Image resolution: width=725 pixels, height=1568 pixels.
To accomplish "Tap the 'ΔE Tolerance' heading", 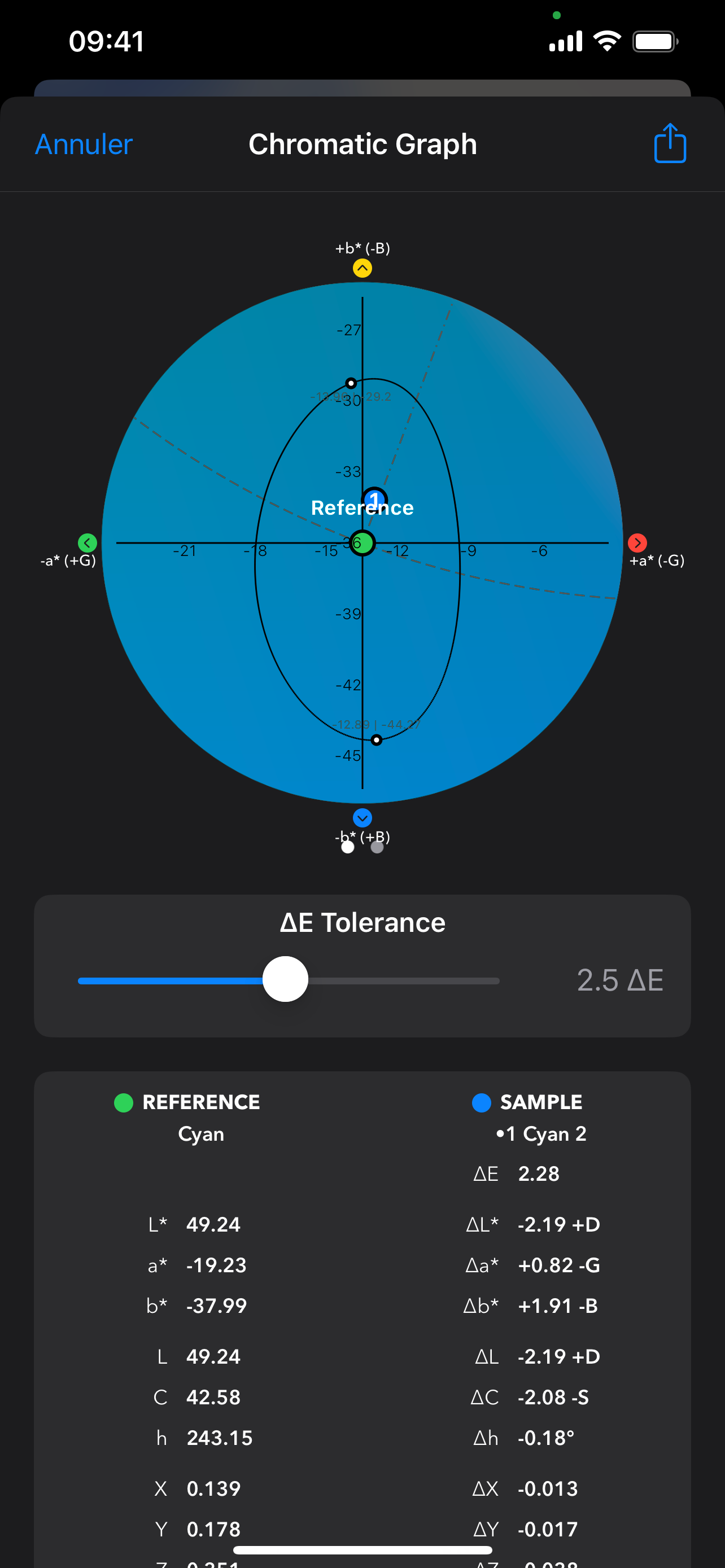I will pyautogui.click(x=362, y=922).
